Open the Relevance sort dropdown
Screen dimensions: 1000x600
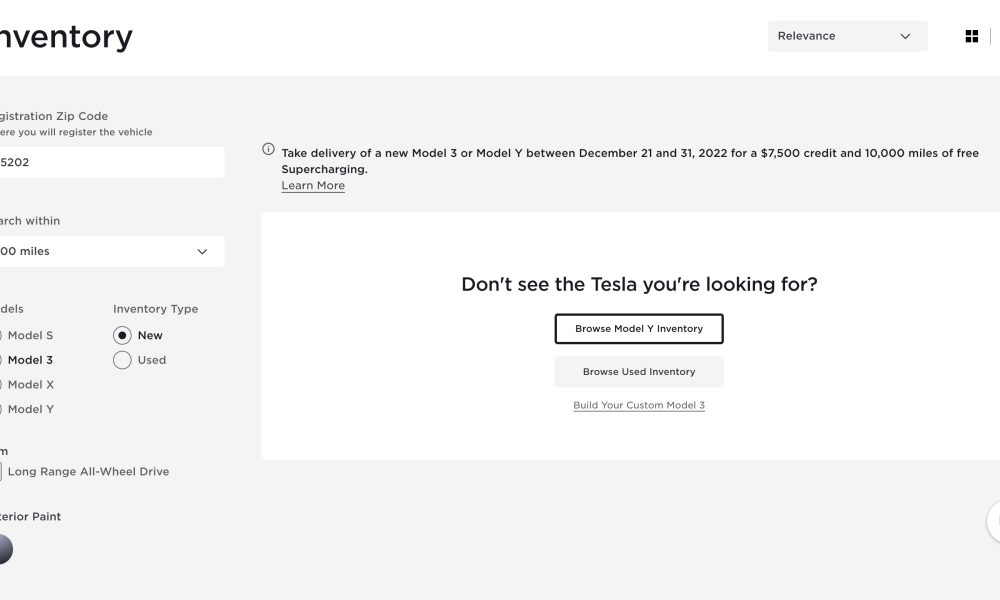coord(847,36)
